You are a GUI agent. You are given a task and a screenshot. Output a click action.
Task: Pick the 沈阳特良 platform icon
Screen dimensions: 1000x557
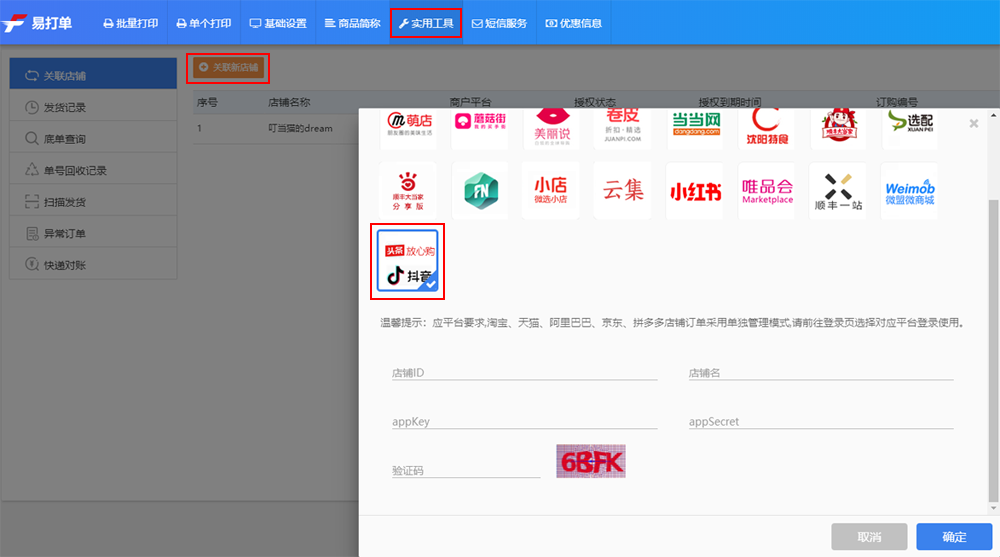767,128
